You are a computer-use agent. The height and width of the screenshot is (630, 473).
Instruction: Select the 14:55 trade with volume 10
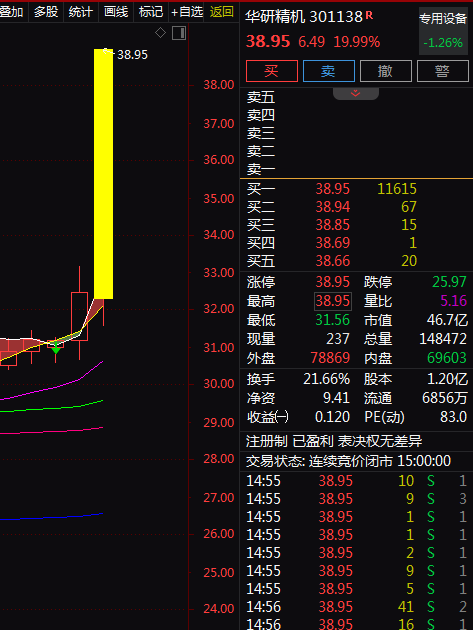pos(357,481)
